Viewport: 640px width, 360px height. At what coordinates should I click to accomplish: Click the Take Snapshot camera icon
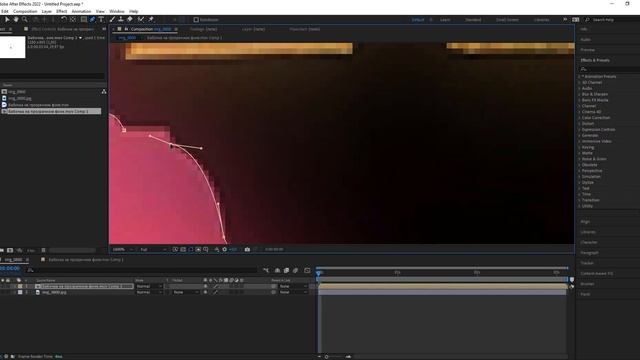coord(247,249)
